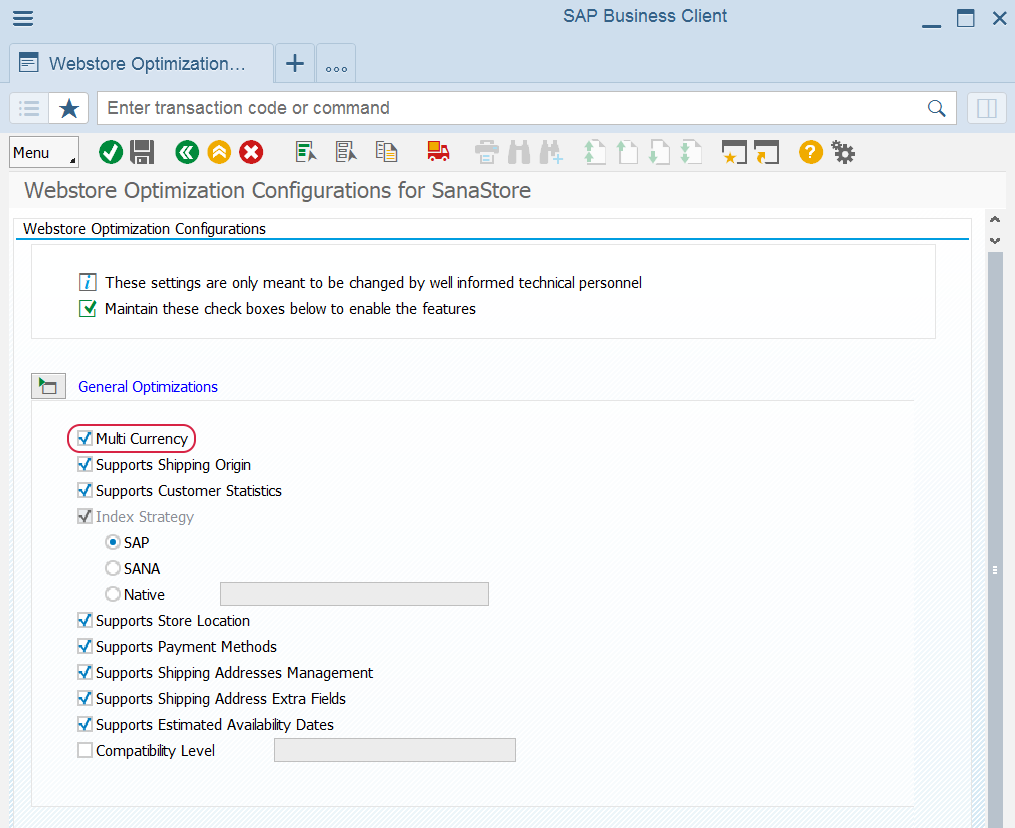The height and width of the screenshot is (828, 1015).
Task: Click the disabled Index Strategy checkbox
Action: (x=84, y=516)
